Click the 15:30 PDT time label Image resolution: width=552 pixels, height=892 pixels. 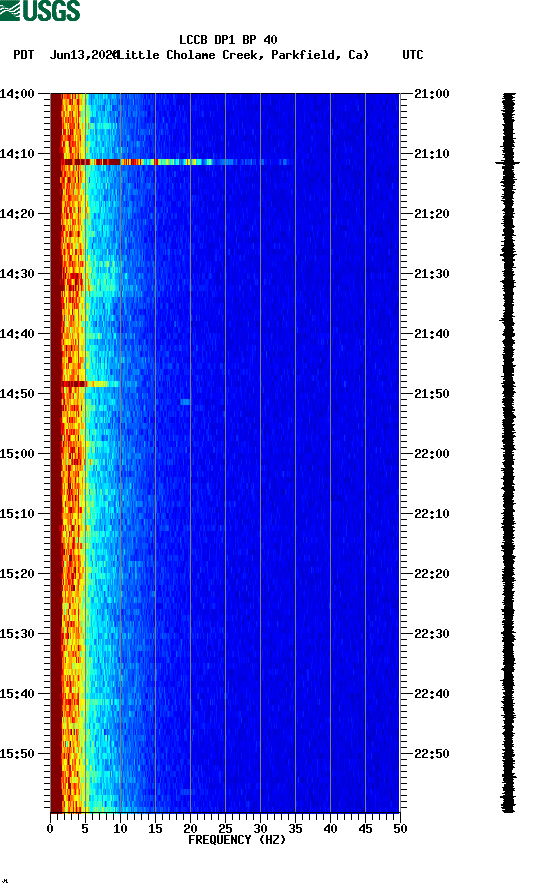(17, 634)
